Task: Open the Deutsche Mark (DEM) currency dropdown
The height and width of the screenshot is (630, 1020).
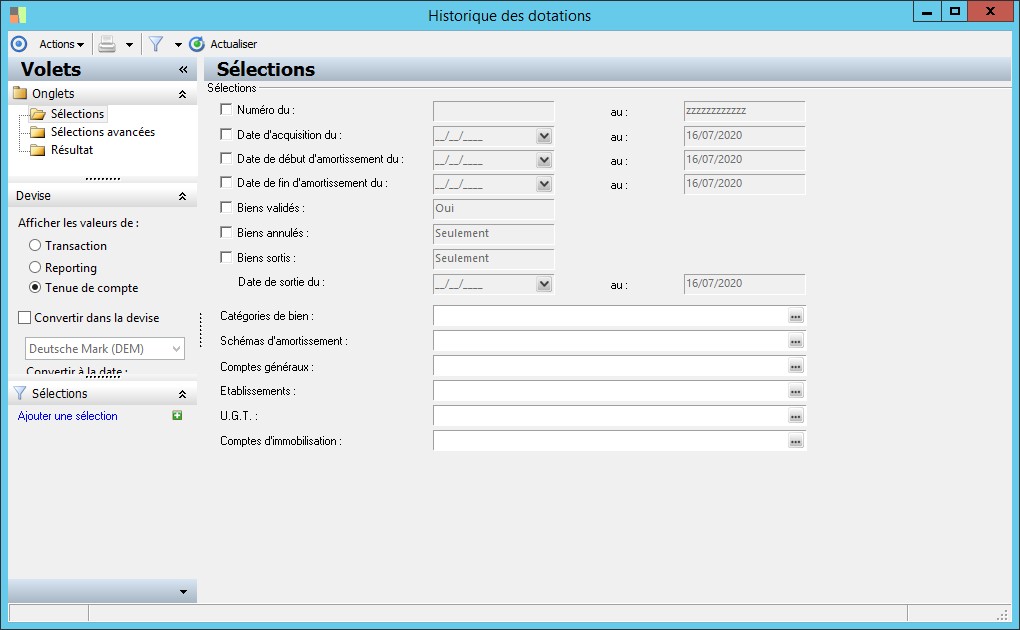Action: pos(105,349)
